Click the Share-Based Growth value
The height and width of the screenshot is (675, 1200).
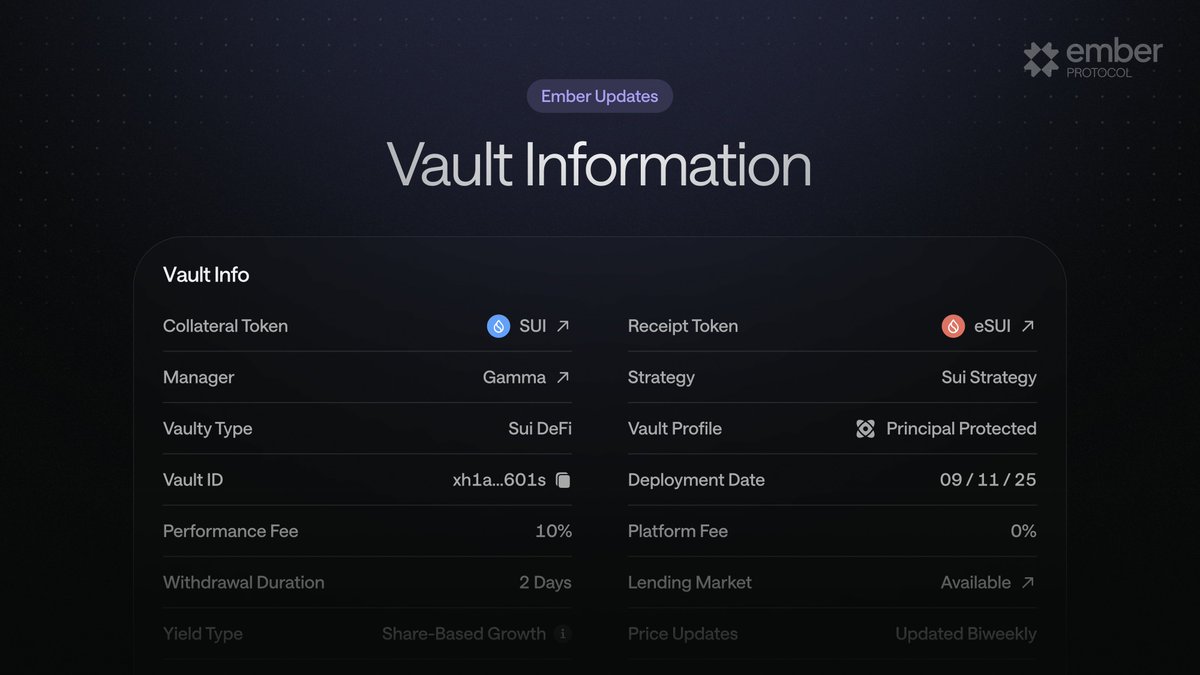(464, 633)
